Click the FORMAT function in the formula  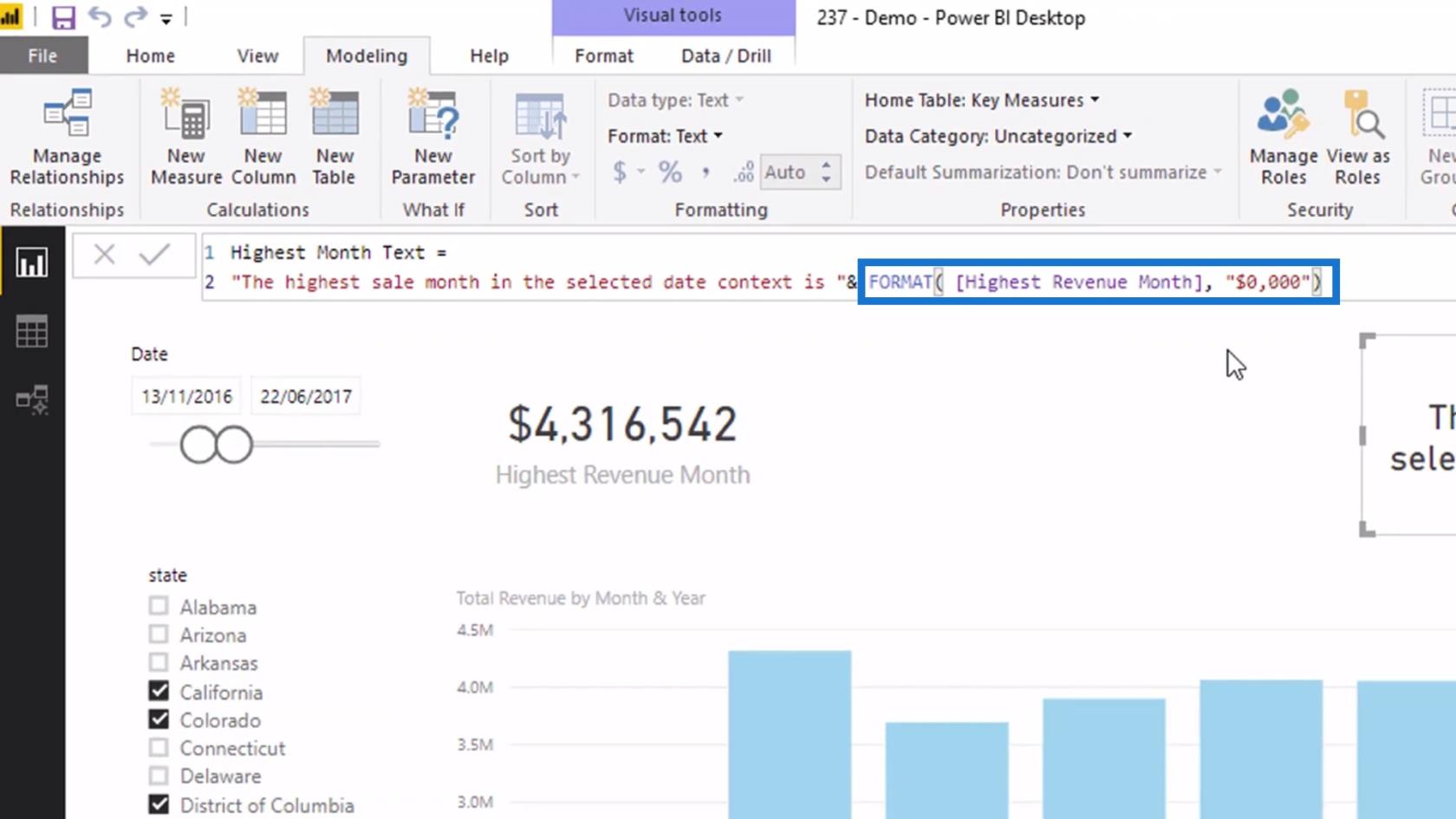click(900, 282)
